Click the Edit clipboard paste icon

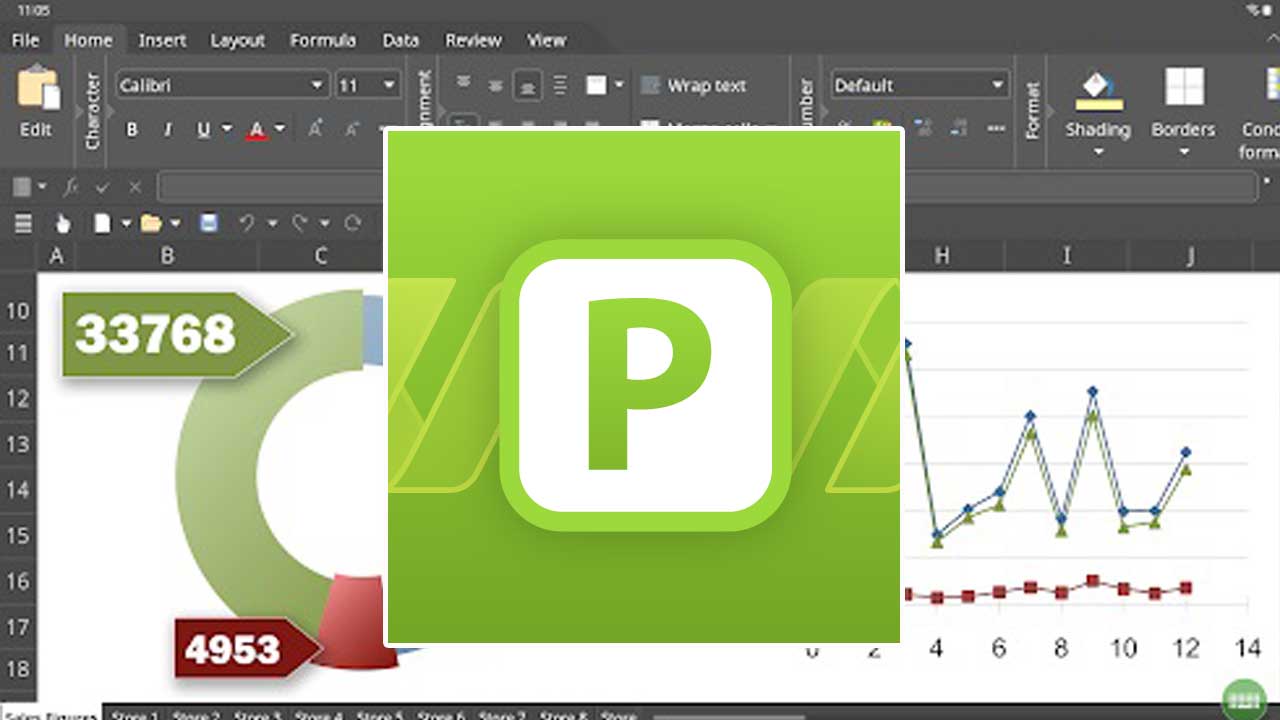click(x=38, y=88)
